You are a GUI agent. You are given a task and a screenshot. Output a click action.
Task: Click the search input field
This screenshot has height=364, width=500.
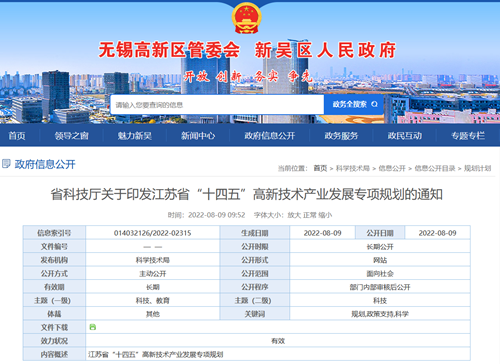[x=217, y=105]
